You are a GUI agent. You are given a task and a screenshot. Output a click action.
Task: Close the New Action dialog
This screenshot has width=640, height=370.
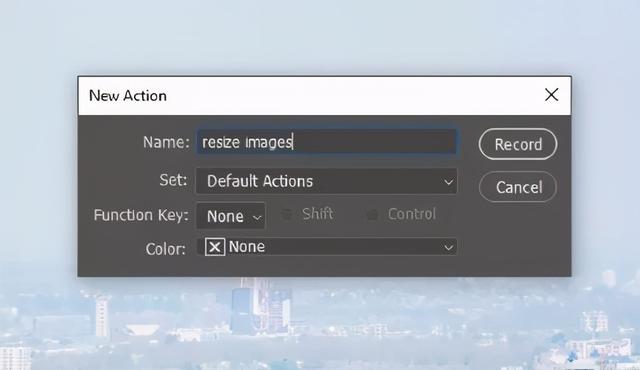pos(551,95)
